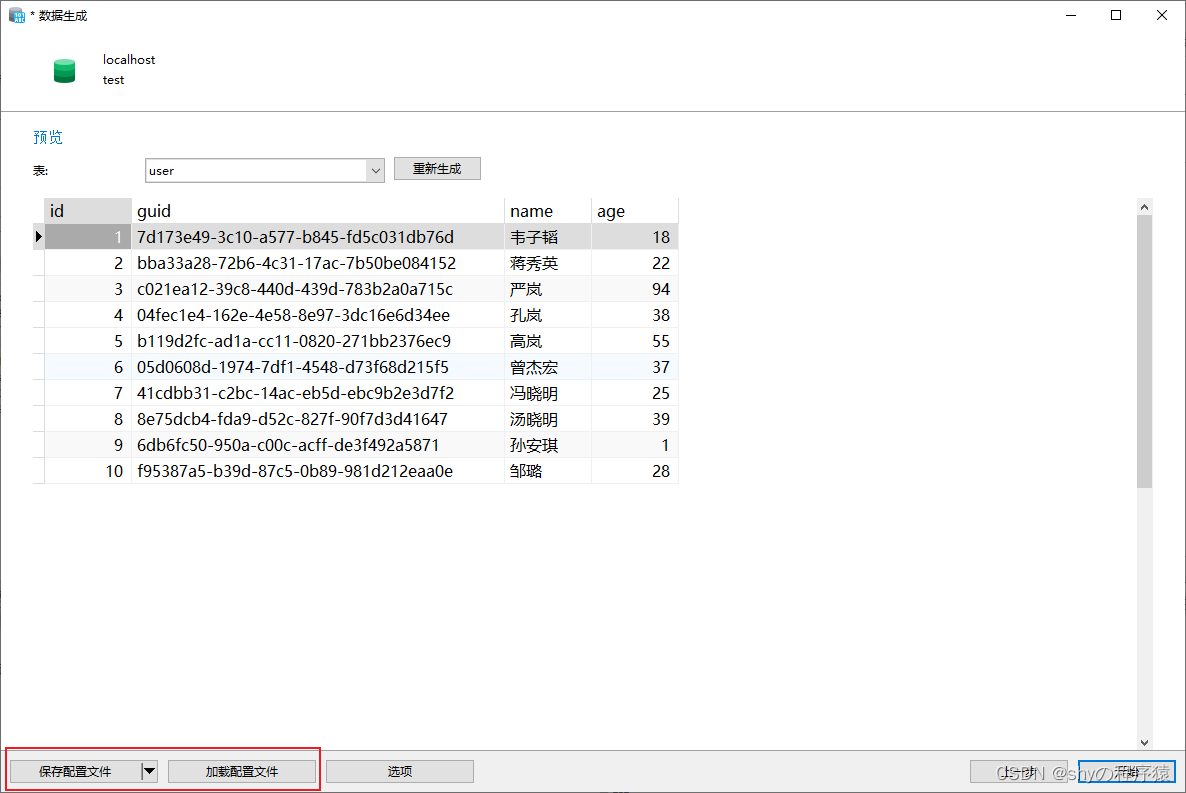Click the 预览 preview heading
The height and width of the screenshot is (793, 1186).
click(x=48, y=137)
